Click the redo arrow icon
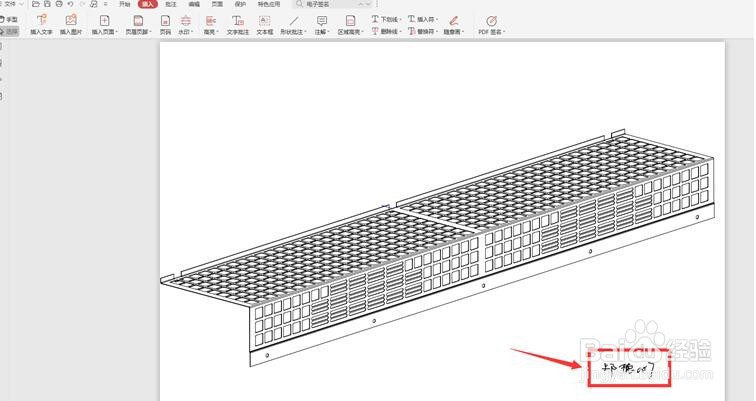Viewport: 756px width, 401px height. [82, 4]
